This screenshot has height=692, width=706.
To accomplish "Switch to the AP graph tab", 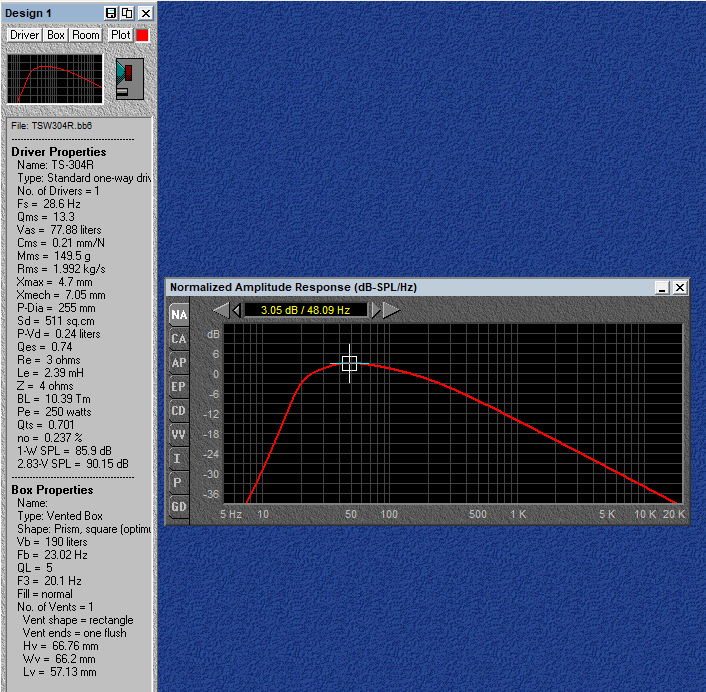I will 179,362.
